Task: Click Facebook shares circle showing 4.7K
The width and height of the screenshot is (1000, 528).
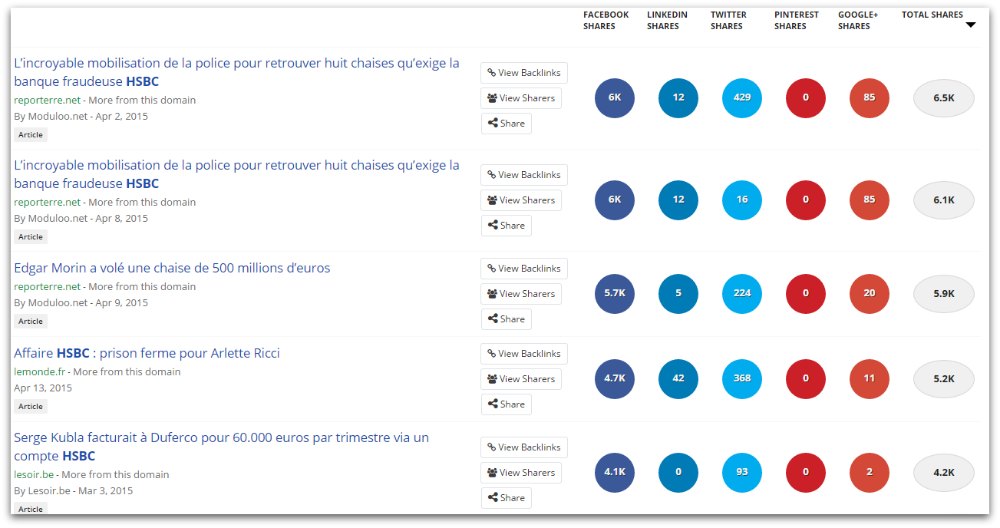Action: 614,378
